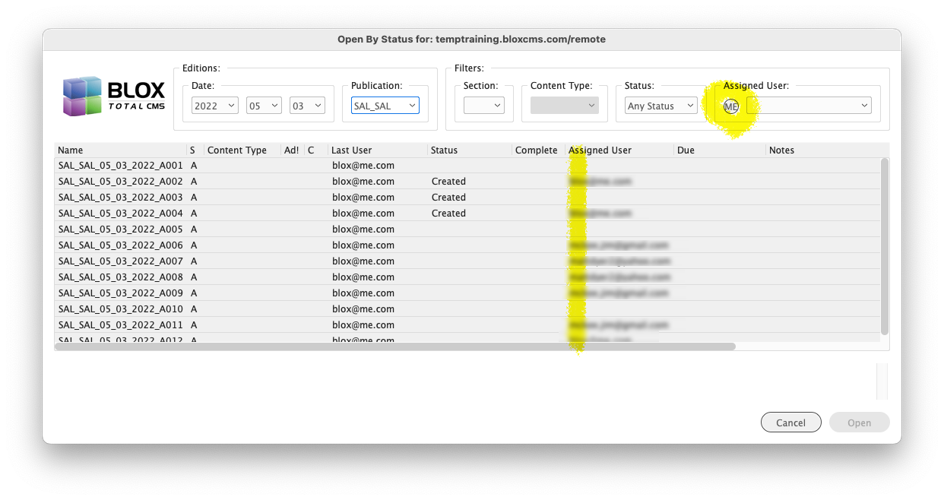
Task: Select row SAL_SAL_05_03_2022_A002
Action: click(467, 181)
